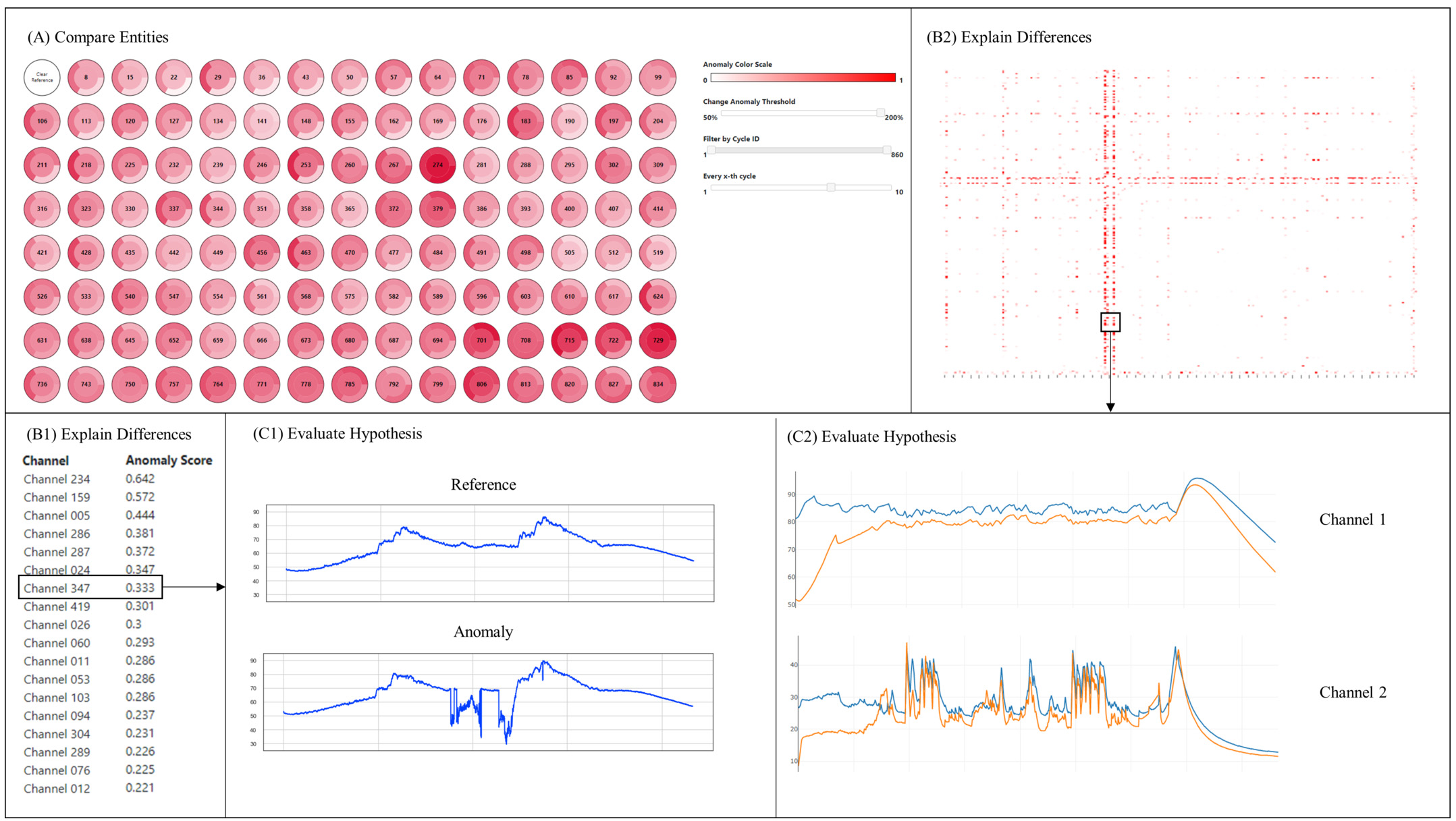1456x821 pixels.
Task: Select cycle glyph 463
Action: pyautogui.click(x=306, y=253)
